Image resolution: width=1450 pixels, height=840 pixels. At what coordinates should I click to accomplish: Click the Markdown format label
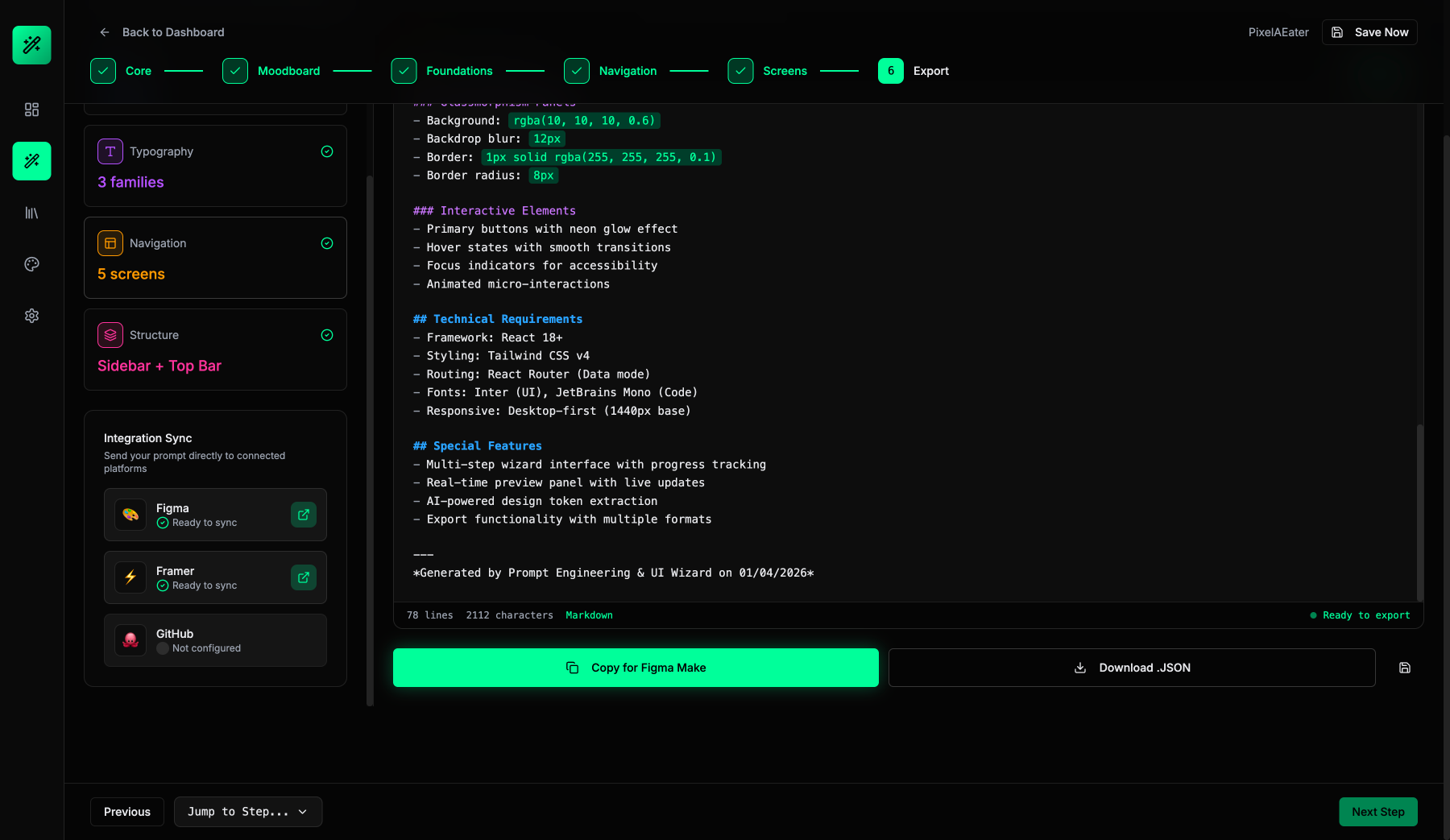click(x=589, y=615)
